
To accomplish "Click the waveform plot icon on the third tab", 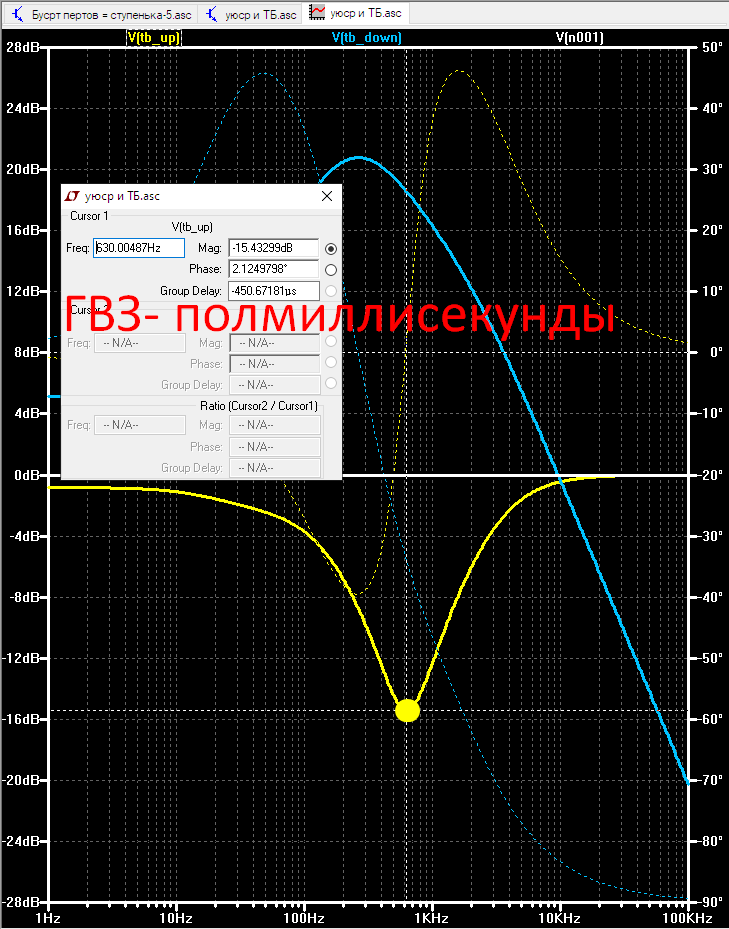I will tap(317, 12).
